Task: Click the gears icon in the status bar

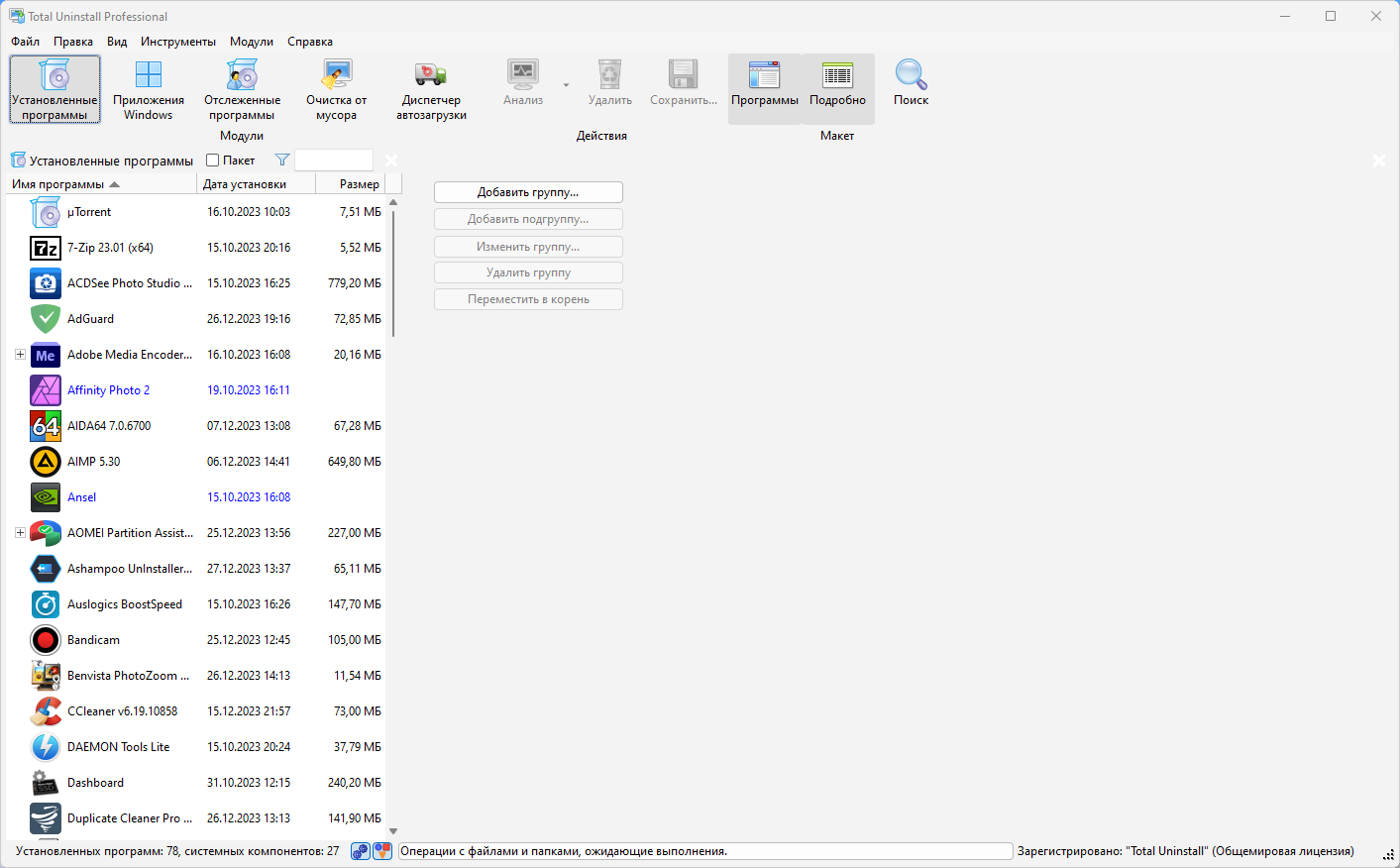Action: coord(359,850)
